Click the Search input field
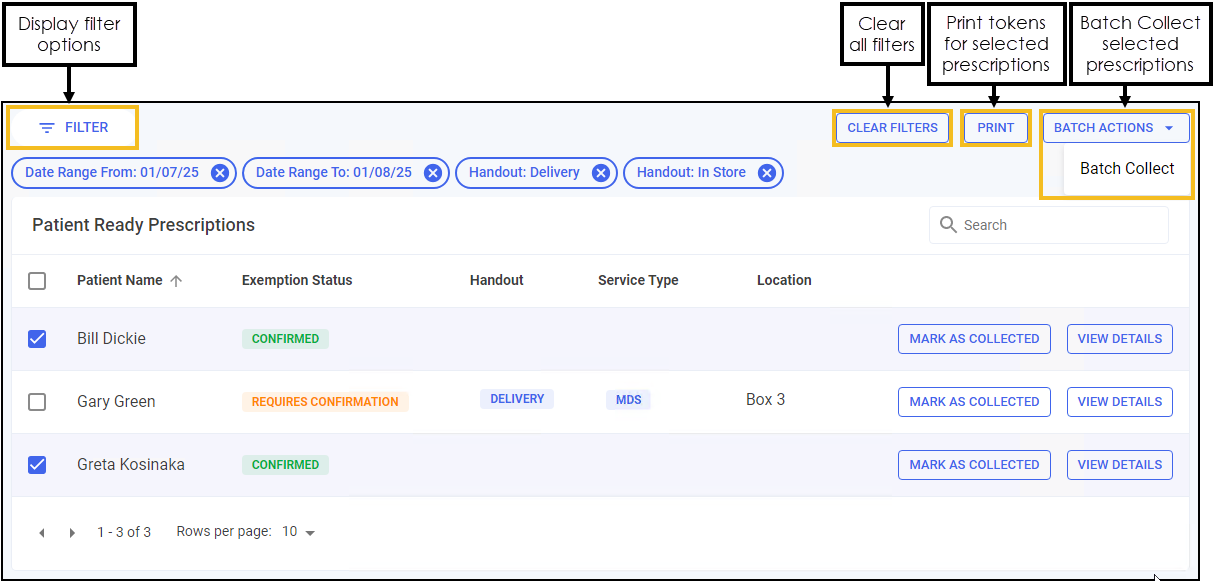 point(1058,225)
